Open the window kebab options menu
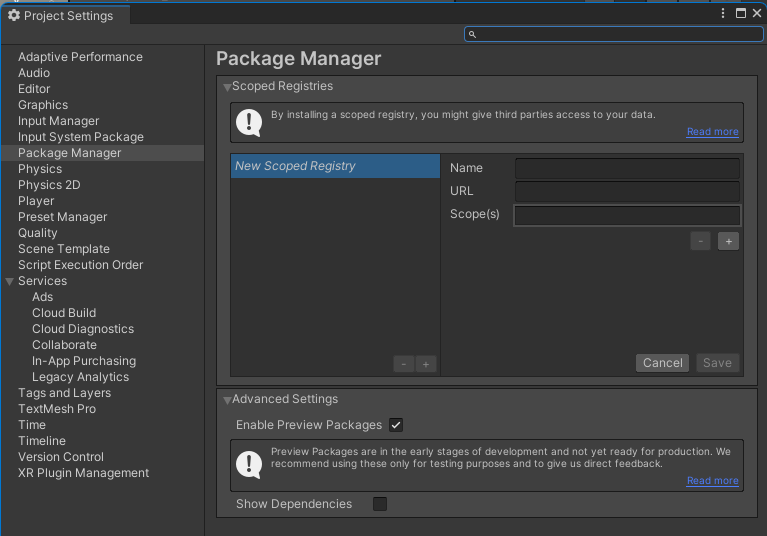 [x=723, y=13]
